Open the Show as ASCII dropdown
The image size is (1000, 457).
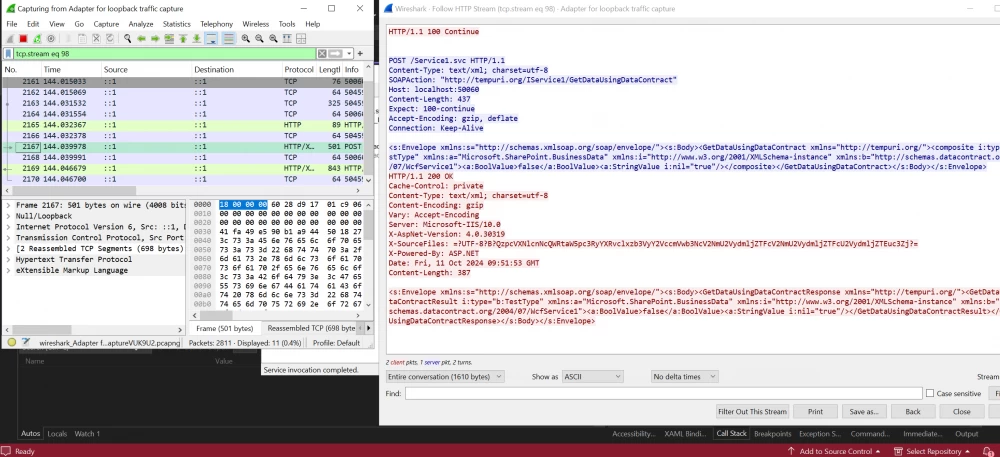click(592, 377)
